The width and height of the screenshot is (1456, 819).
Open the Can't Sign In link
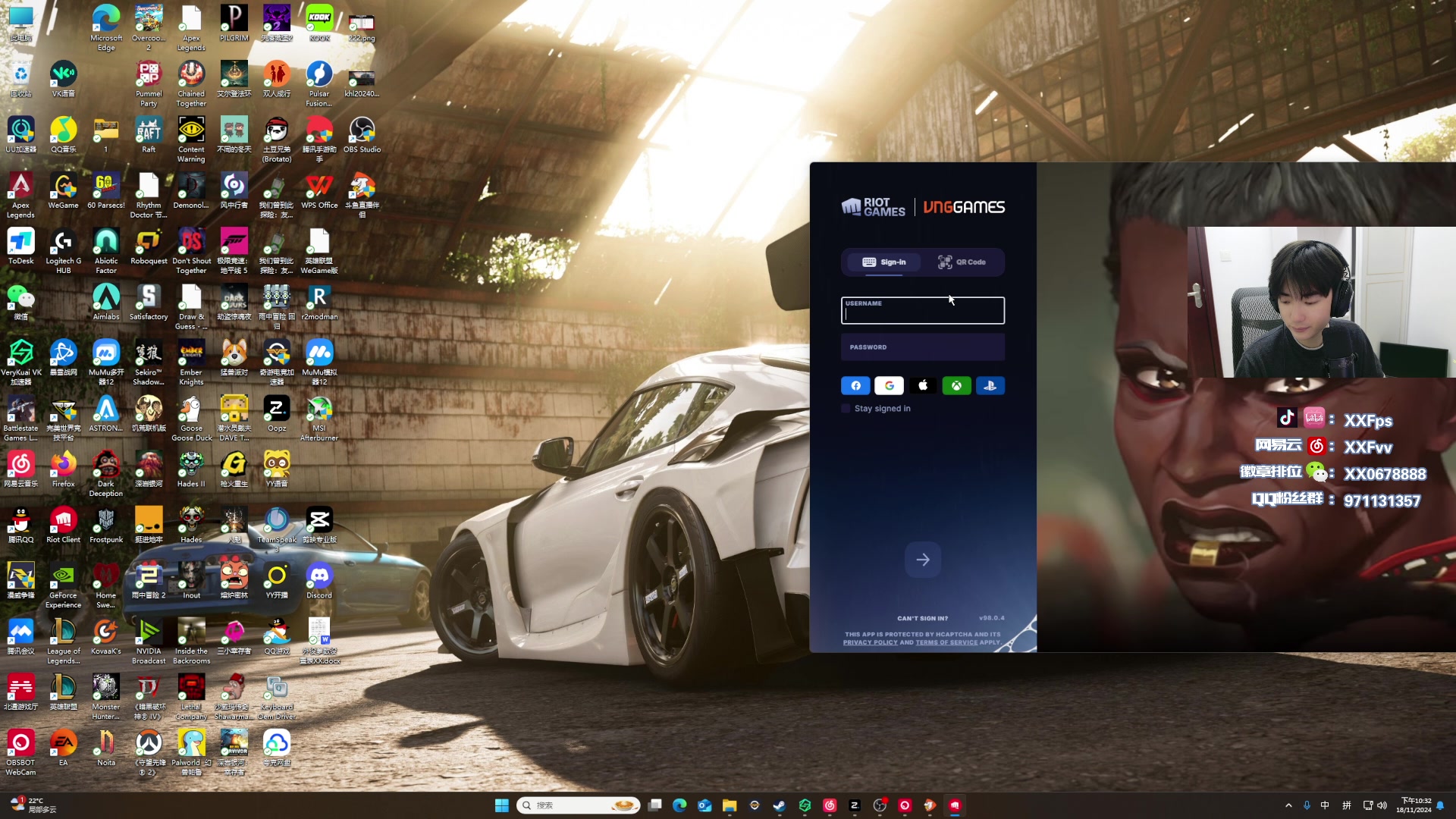[922, 619]
